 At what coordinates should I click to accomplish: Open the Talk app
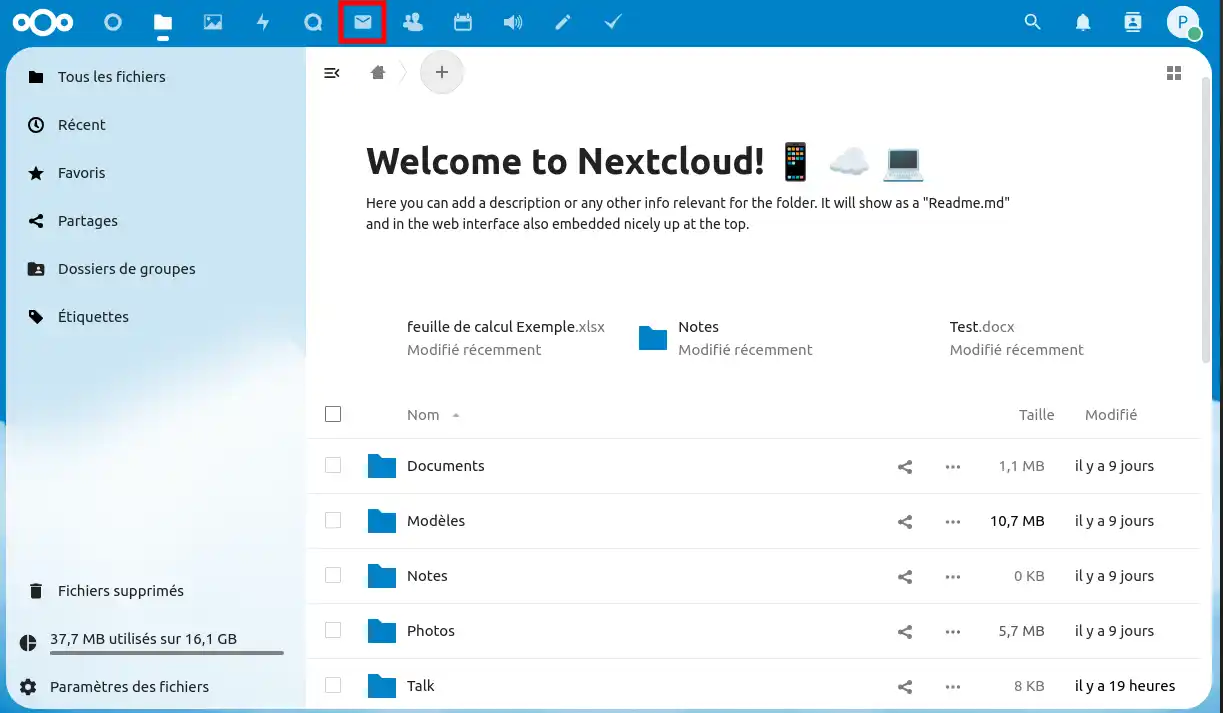(x=313, y=21)
